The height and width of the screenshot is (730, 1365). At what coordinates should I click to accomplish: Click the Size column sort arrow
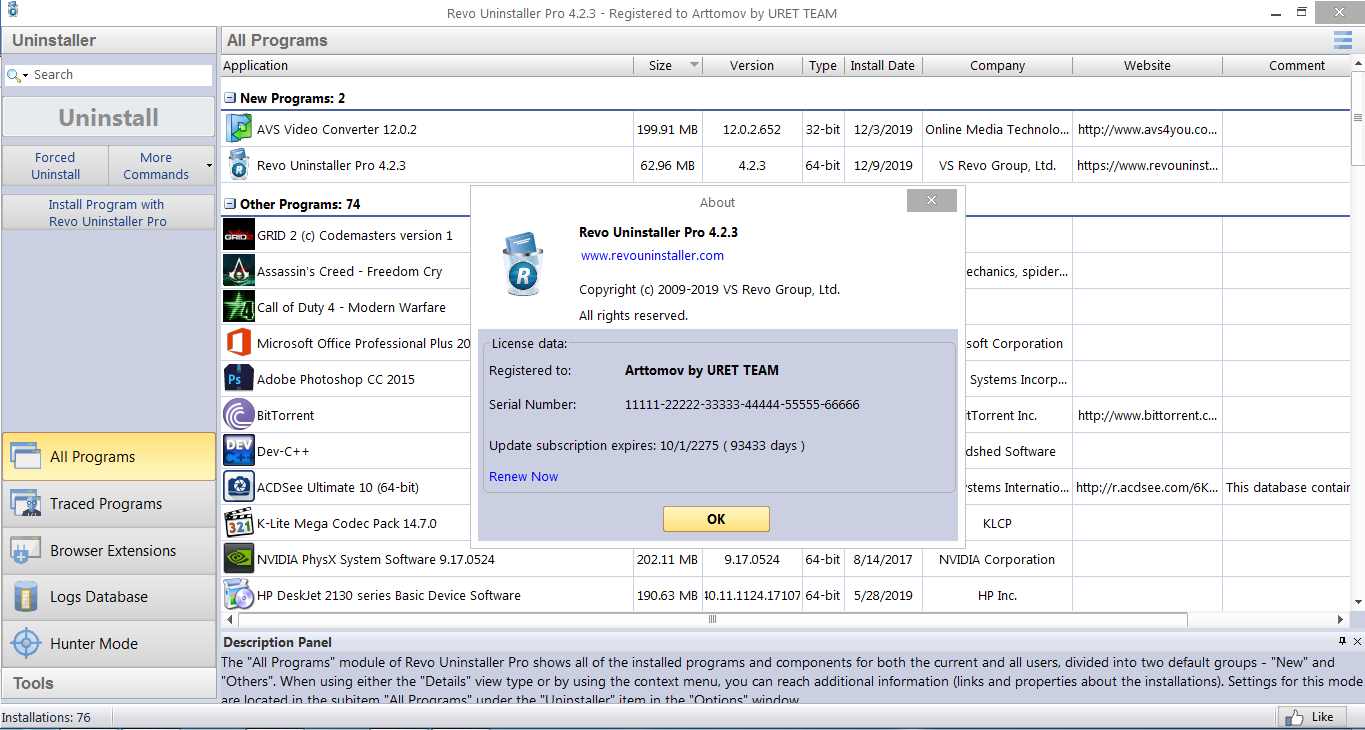tap(694, 65)
